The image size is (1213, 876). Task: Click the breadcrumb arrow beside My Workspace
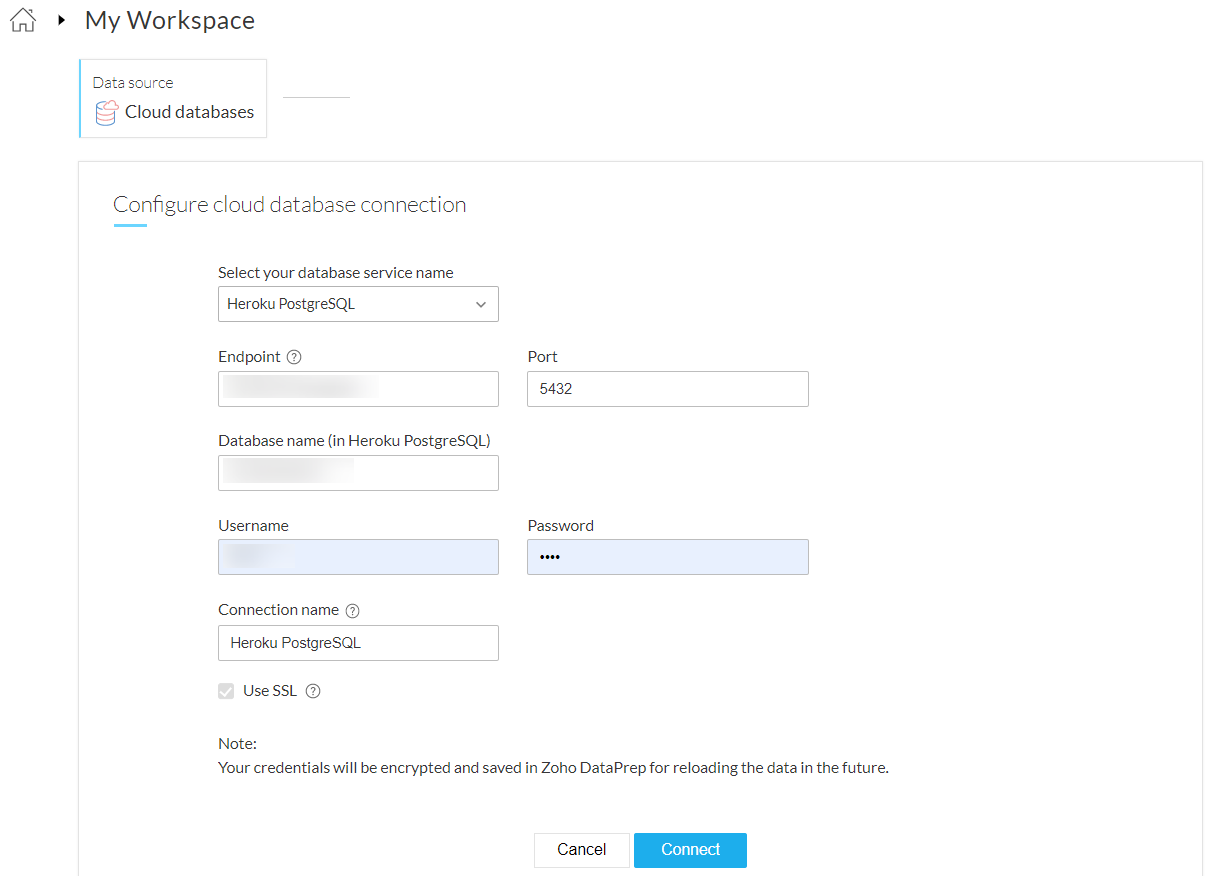click(x=61, y=20)
